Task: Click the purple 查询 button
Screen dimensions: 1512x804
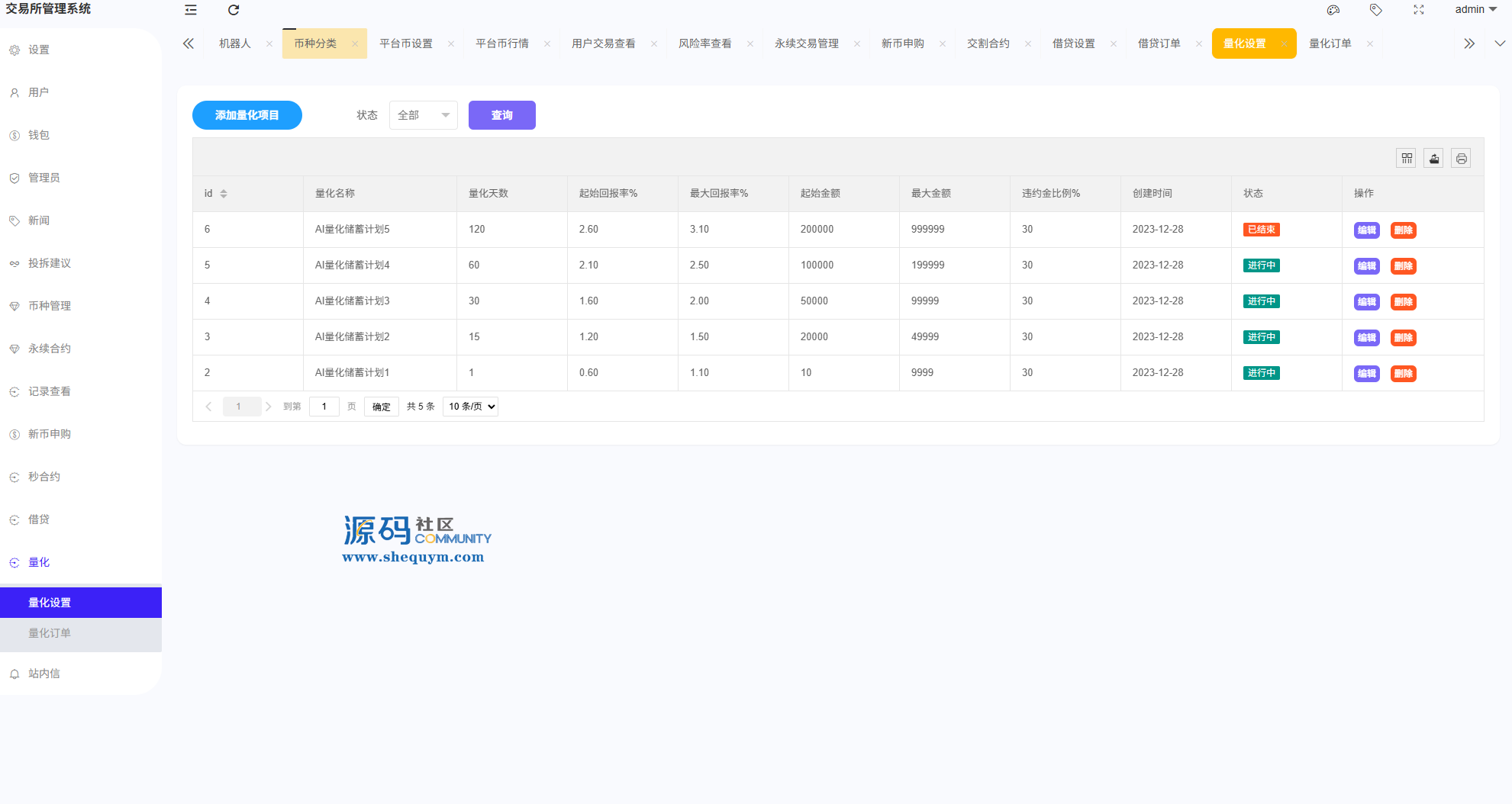Action: click(501, 115)
